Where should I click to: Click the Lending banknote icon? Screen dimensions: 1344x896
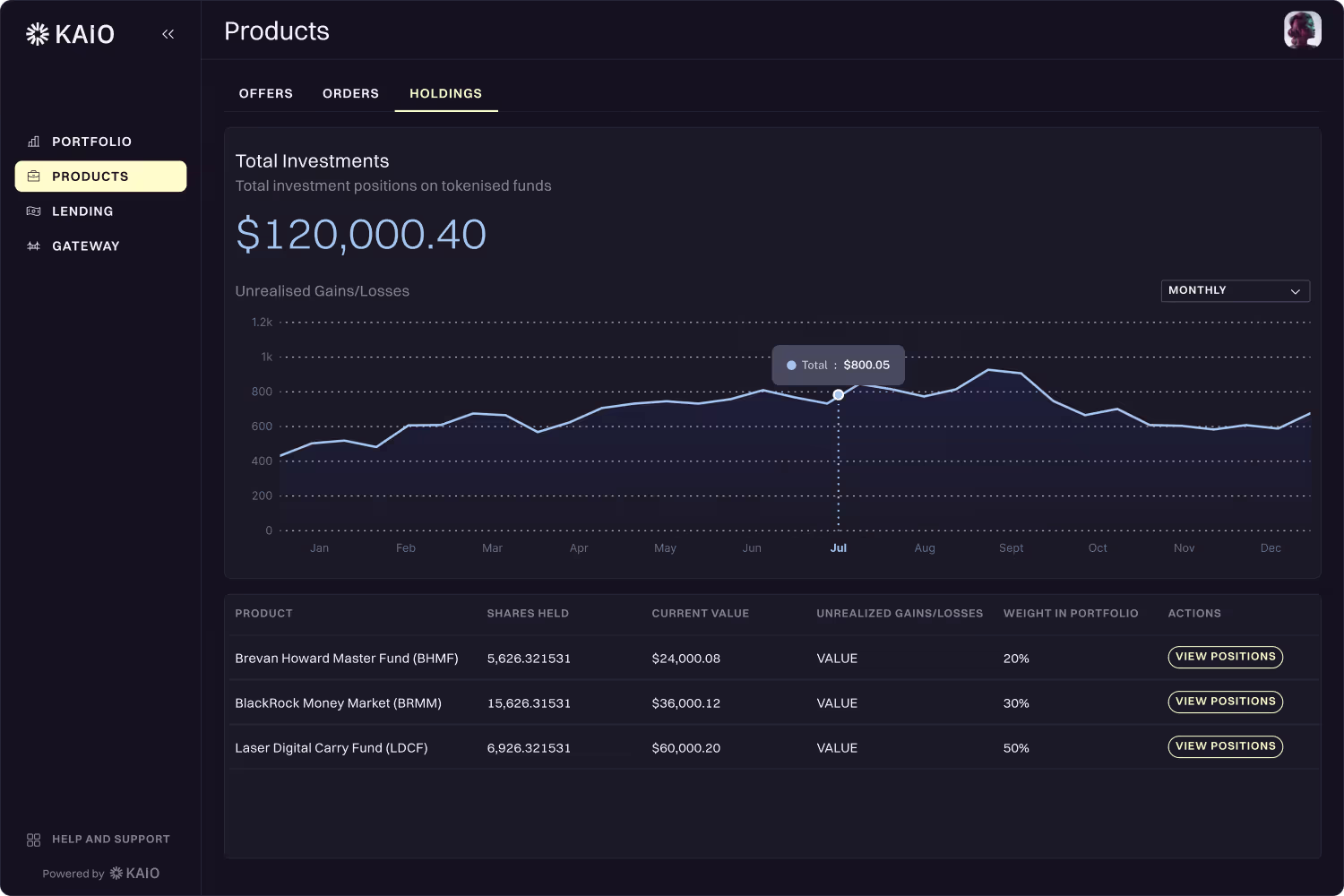(x=34, y=211)
